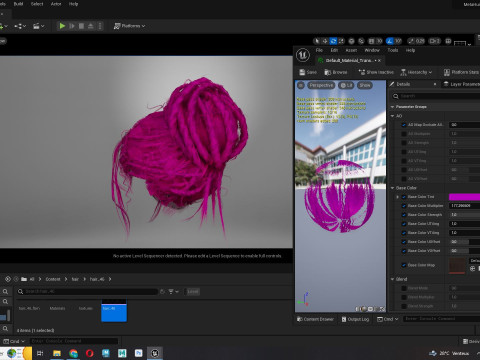Select the Layer Parameters tab
The image size is (480, 360).
462,84
